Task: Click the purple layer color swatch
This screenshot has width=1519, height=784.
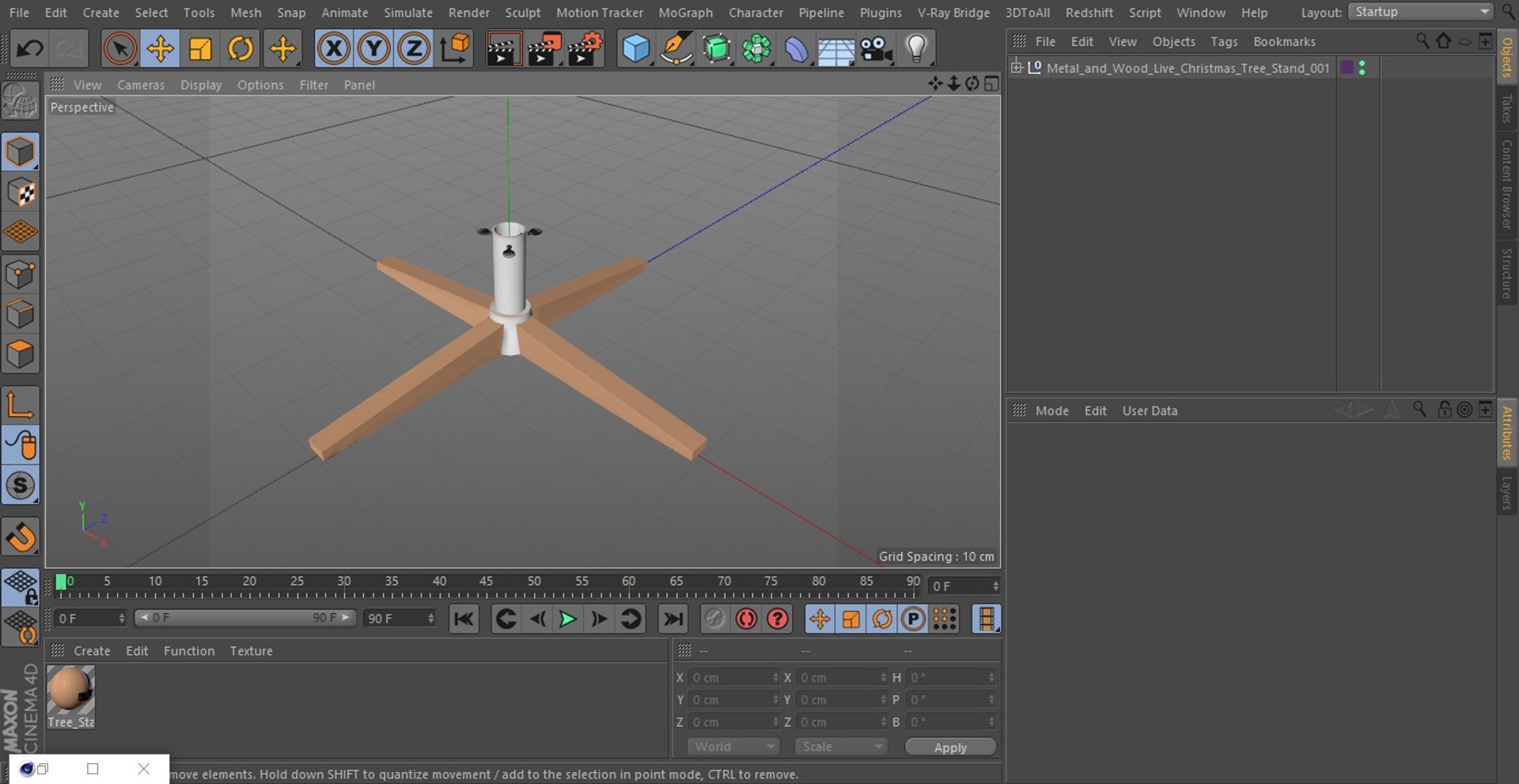Action: click(x=1347, y=68)
